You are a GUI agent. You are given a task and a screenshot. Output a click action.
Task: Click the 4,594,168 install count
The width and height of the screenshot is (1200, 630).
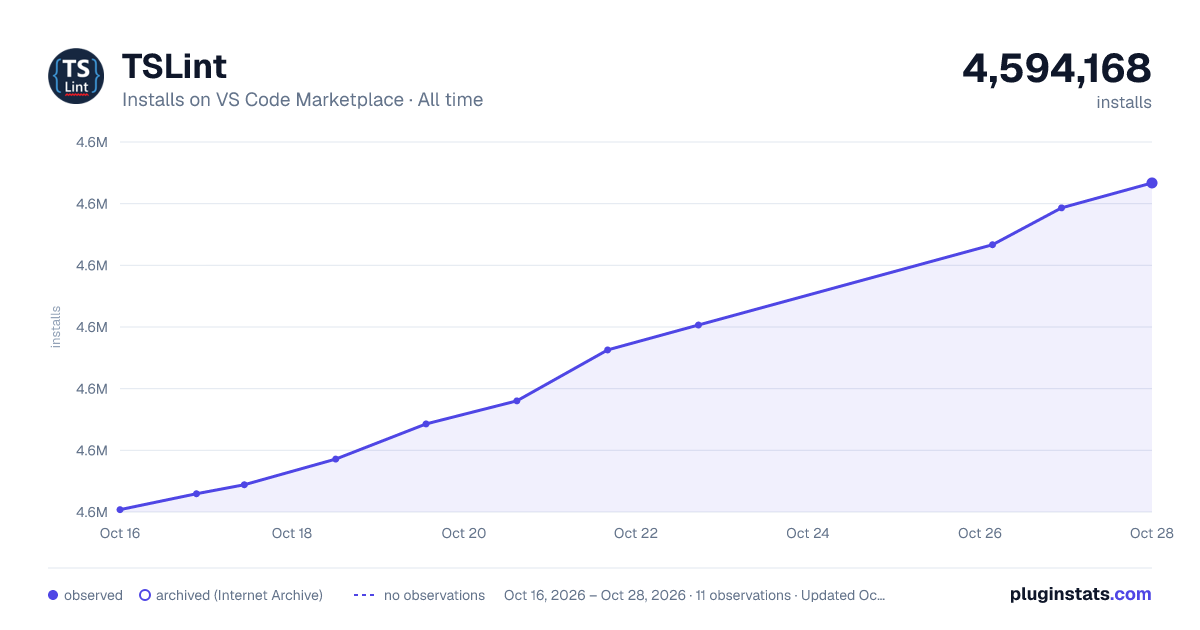[1057, 68]
